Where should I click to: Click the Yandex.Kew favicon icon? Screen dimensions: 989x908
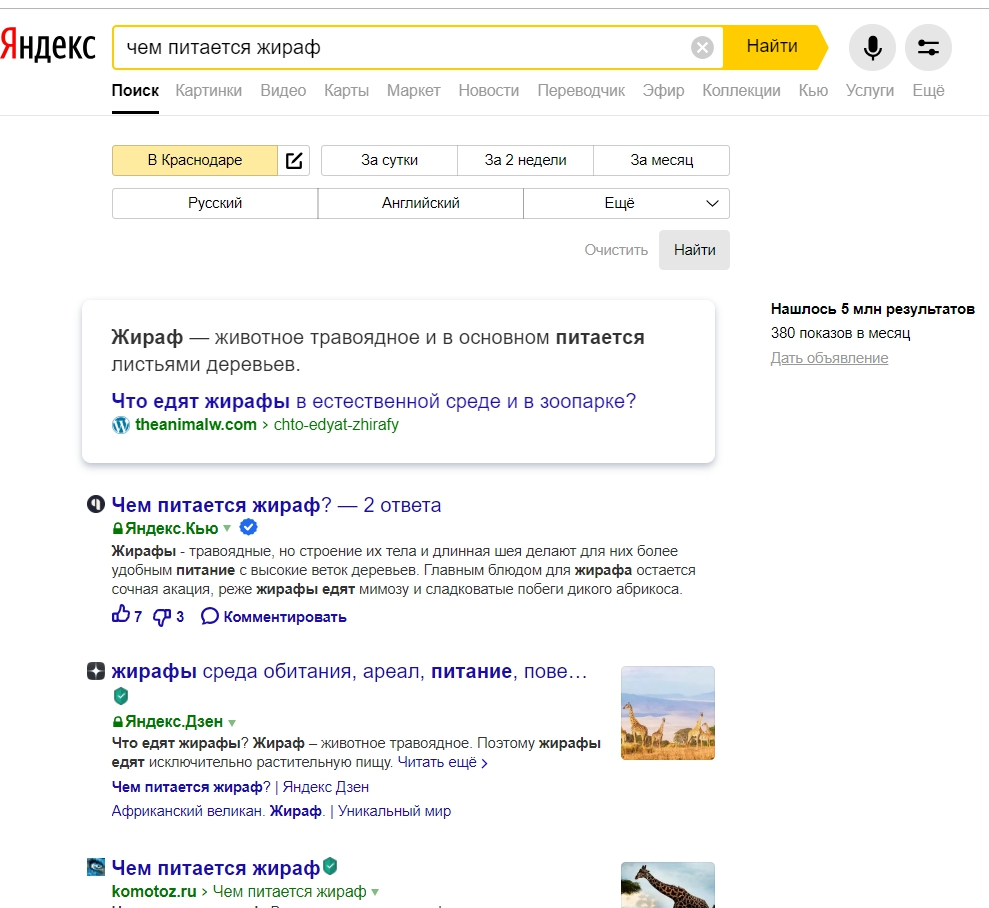[96, 504]
